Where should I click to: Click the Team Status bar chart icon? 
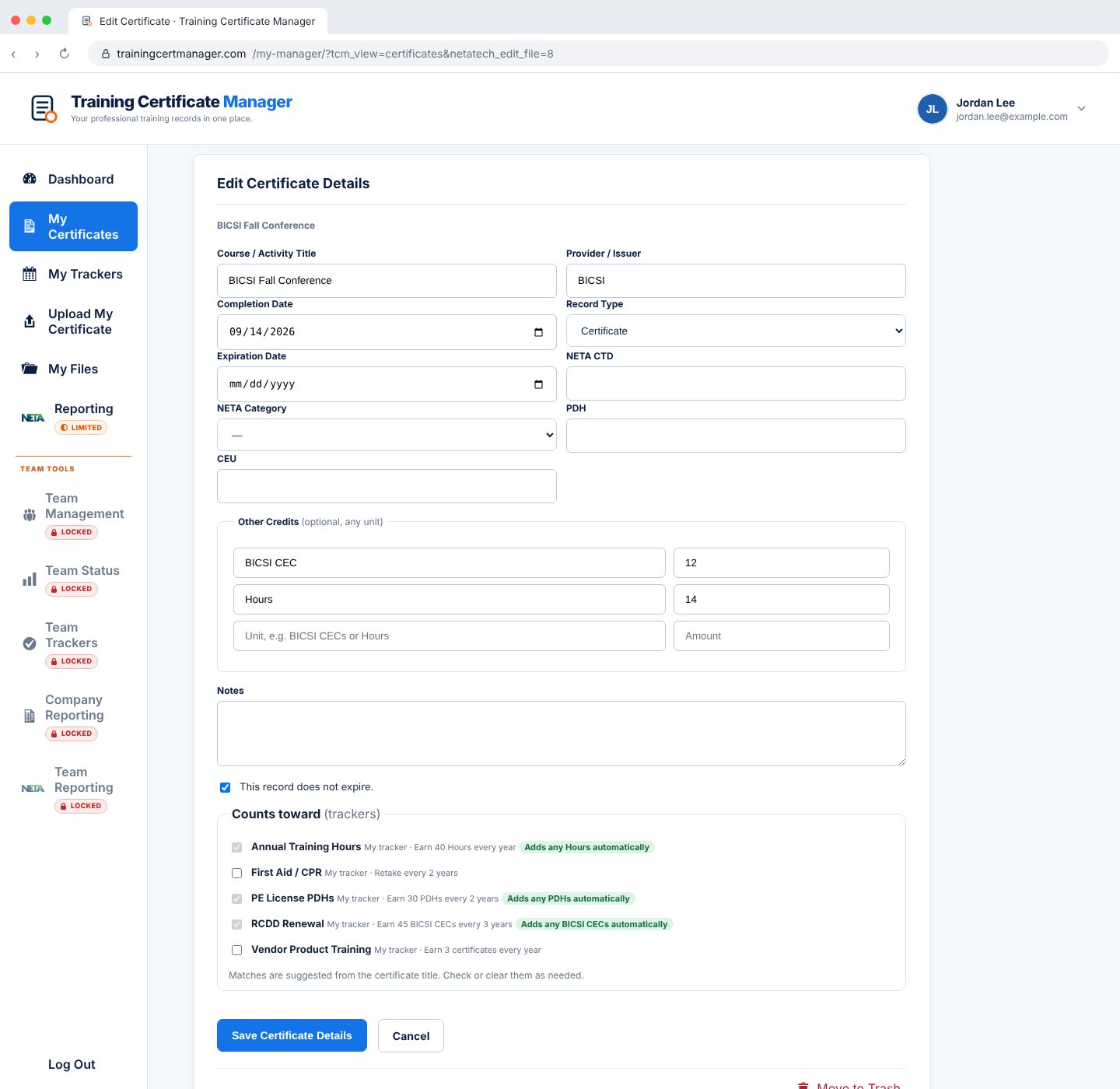coord(30,580)
